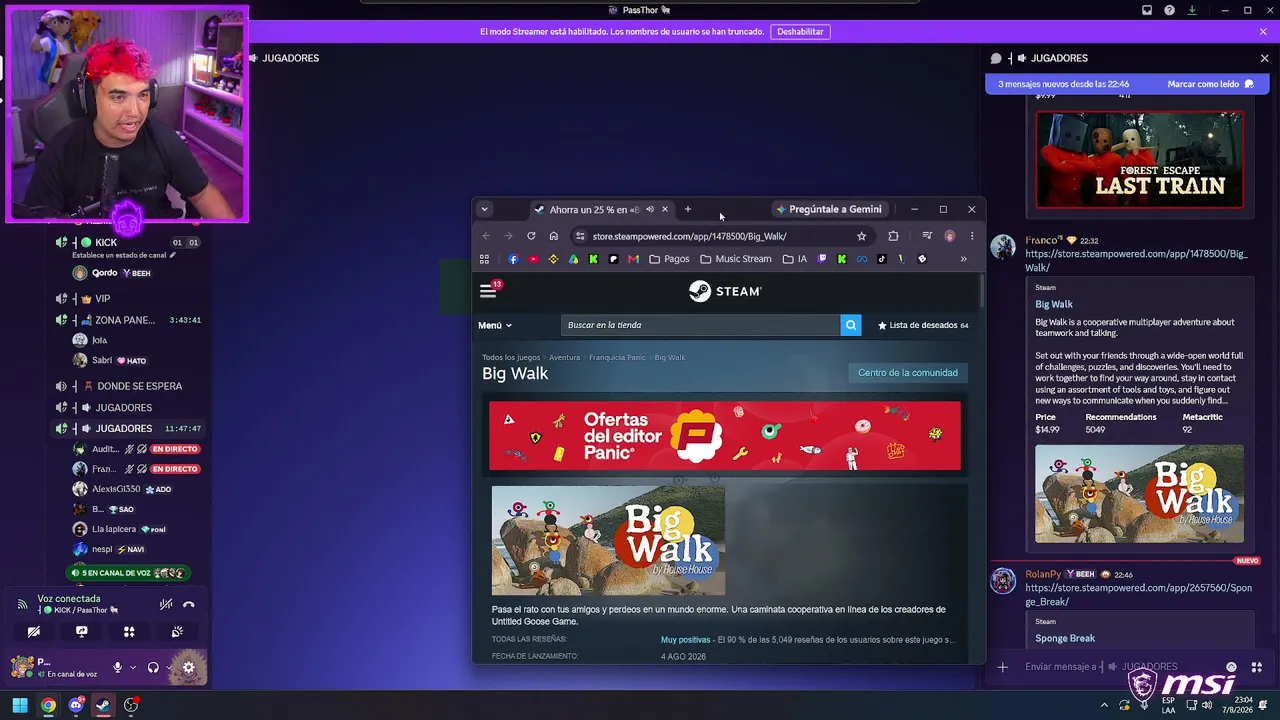Disconnect from the voice channel

pos(188,604)
